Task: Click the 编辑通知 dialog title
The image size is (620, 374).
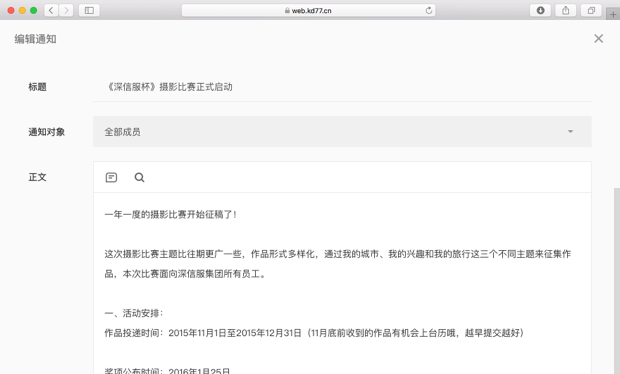Action: coord(36,39)
